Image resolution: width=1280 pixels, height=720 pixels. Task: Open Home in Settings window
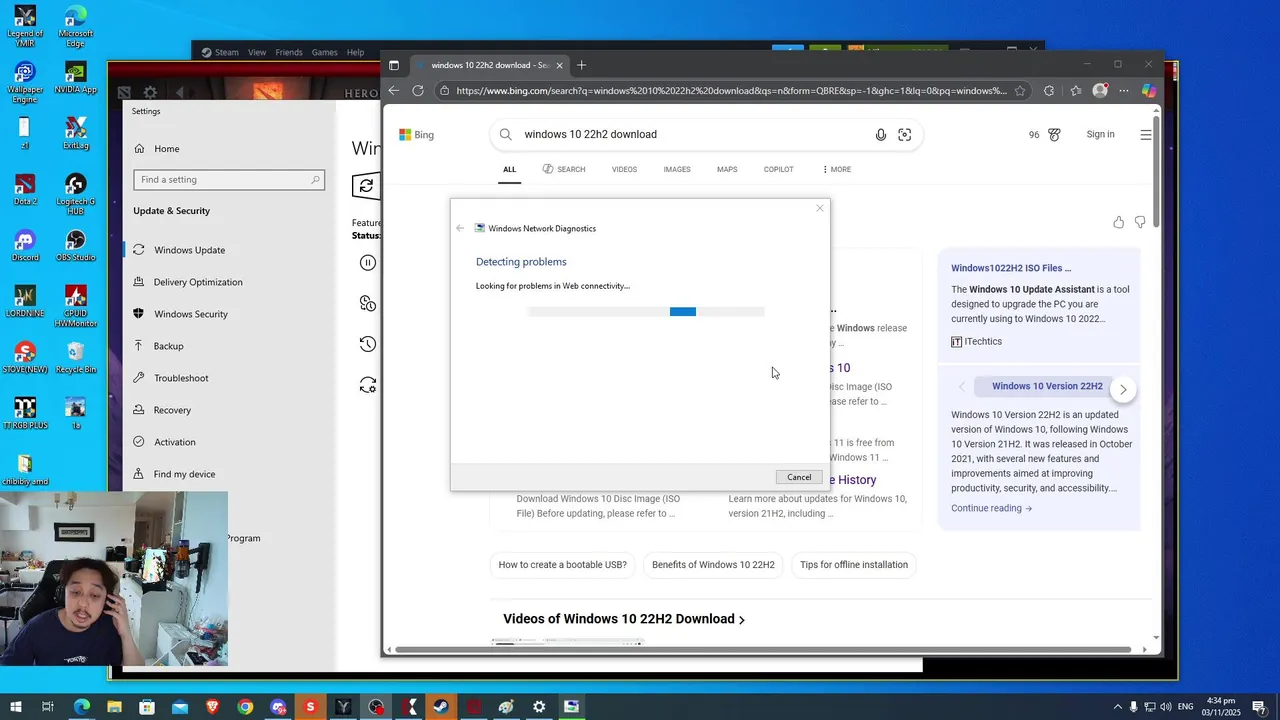click(x=167, y=149)
